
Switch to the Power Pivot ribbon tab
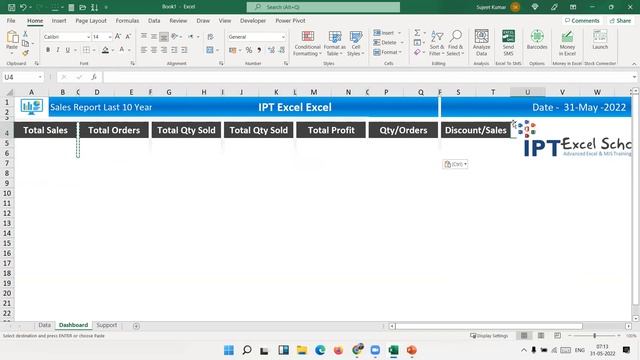click(290, 20)
